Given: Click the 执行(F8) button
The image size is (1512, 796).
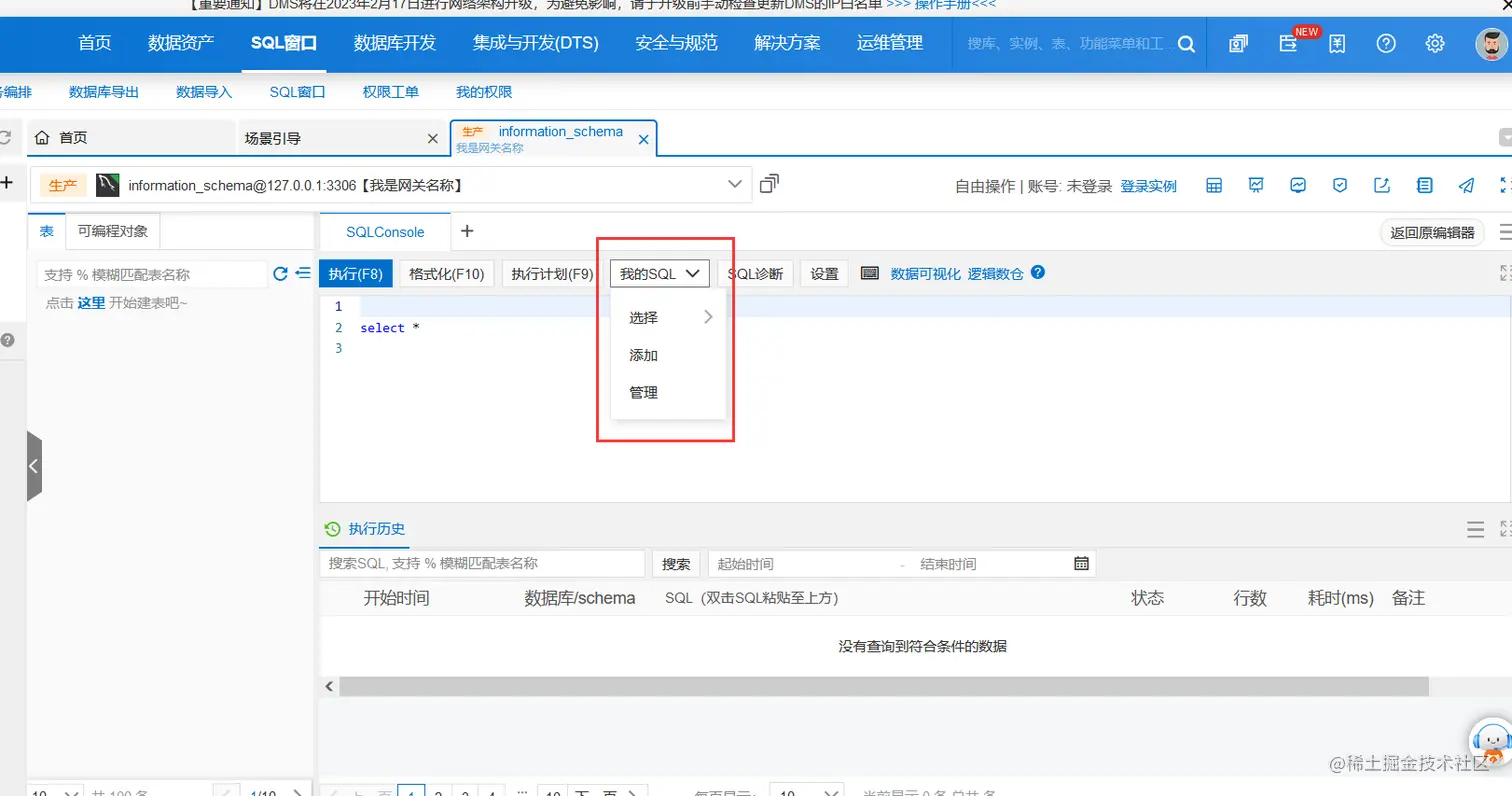Looking at the screenshot, I should tap(355, 273).
